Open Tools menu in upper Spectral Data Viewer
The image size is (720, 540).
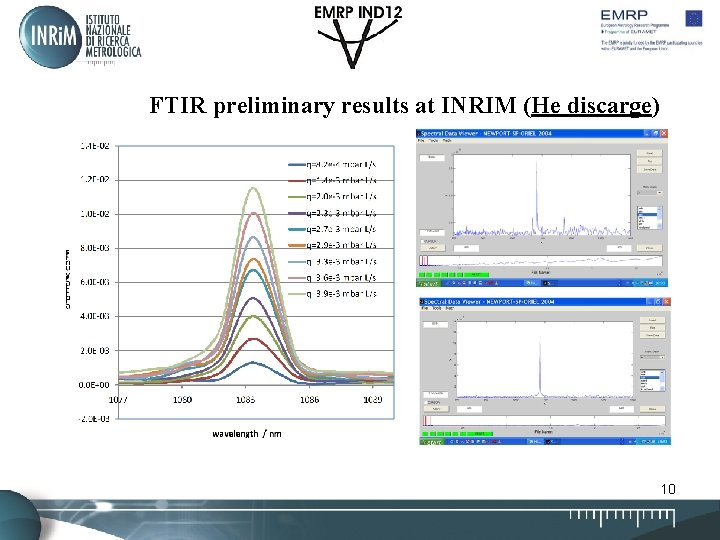point(433,141)
